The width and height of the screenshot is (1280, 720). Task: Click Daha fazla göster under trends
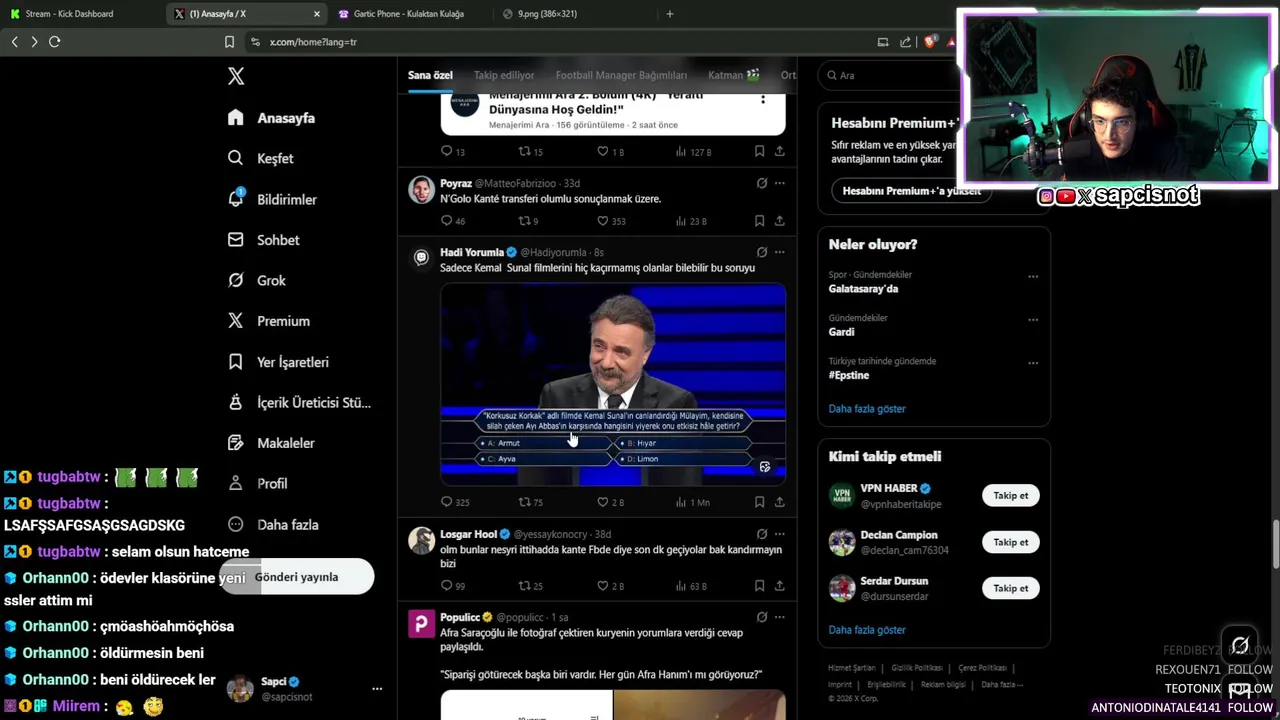pyautogui.click(x=867, y=408)
